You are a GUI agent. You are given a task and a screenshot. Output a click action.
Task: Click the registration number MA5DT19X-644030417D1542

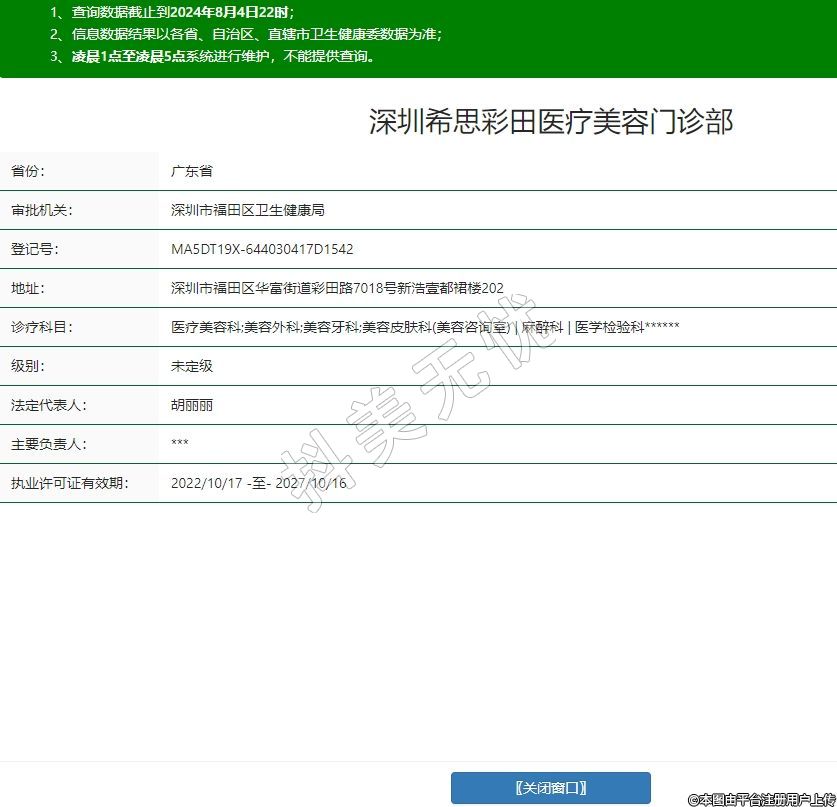(x=262, y=249)
